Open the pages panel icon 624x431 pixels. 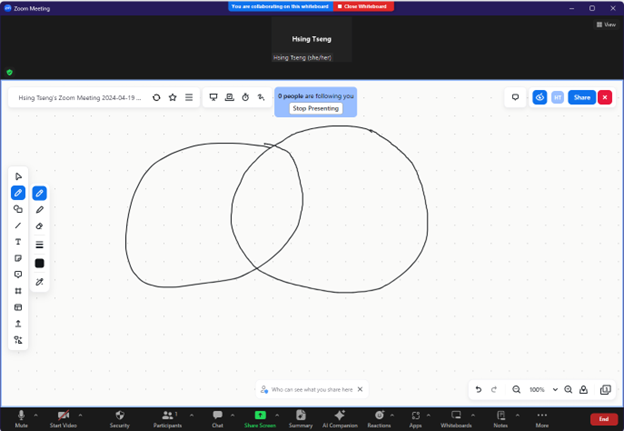[x=605, y=390]
